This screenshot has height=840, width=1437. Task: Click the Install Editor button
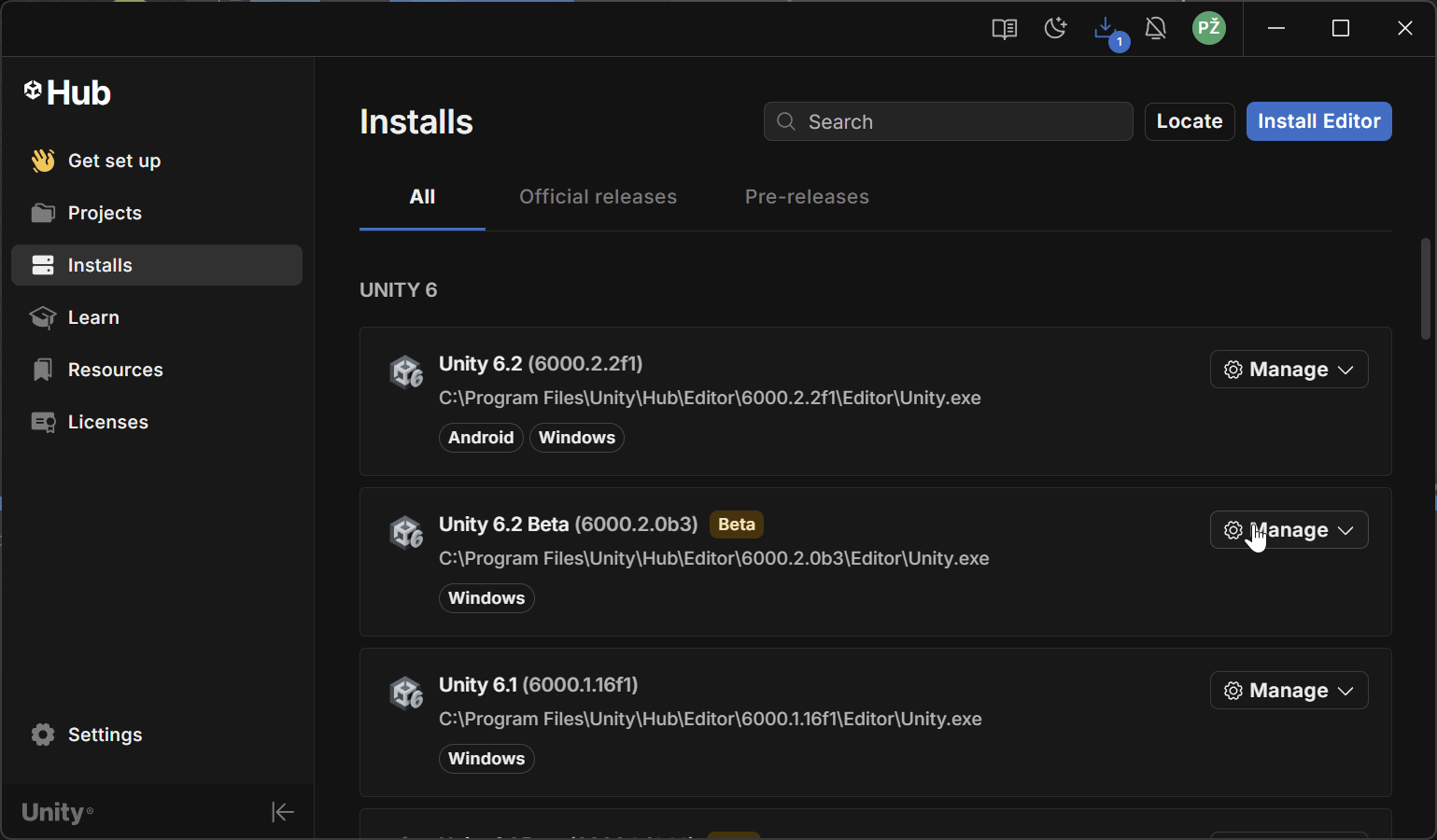pos(1318,121)
